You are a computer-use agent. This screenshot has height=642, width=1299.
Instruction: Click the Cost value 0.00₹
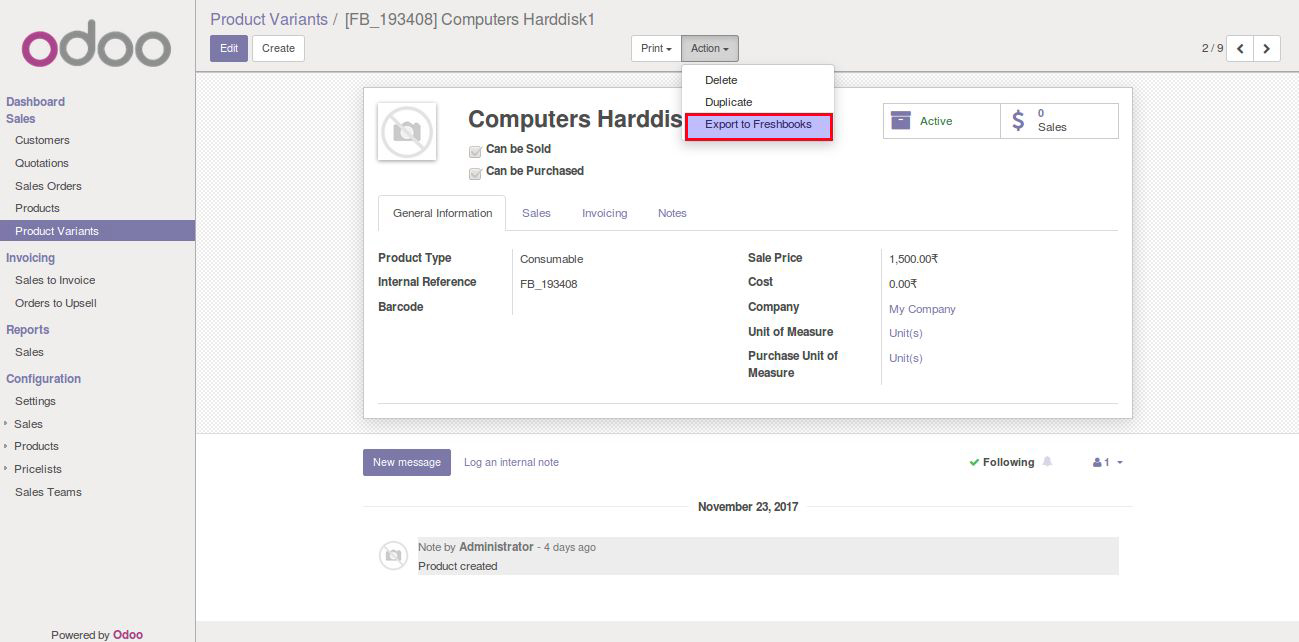tap(903, 284)
